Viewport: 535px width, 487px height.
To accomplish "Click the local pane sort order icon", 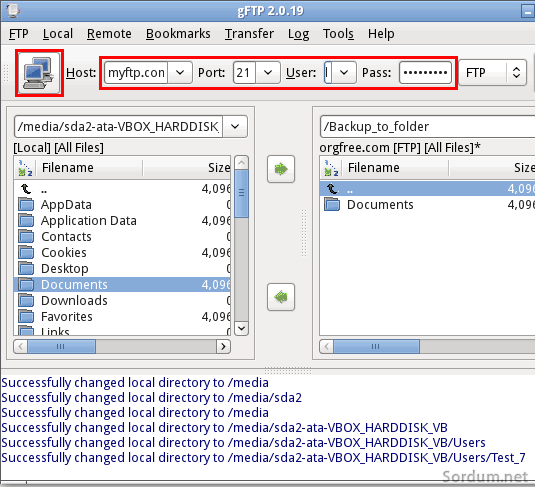I will [x=25, y=168].
